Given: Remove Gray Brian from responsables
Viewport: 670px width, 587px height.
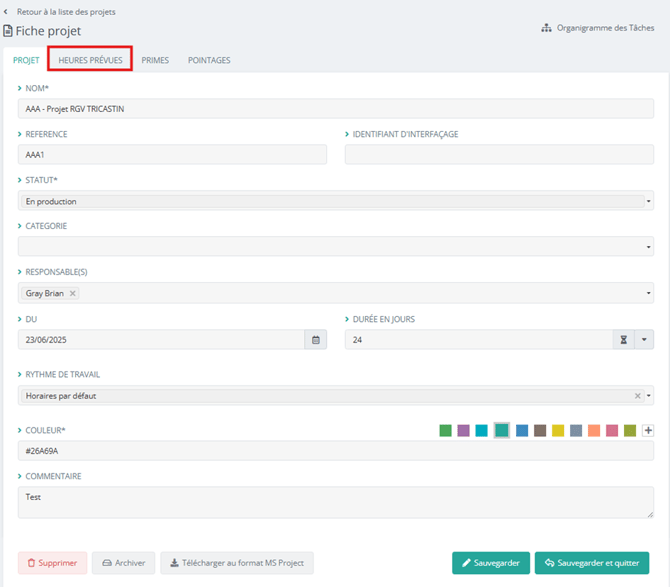Looking at the screenshot, I should pos(73,294).
